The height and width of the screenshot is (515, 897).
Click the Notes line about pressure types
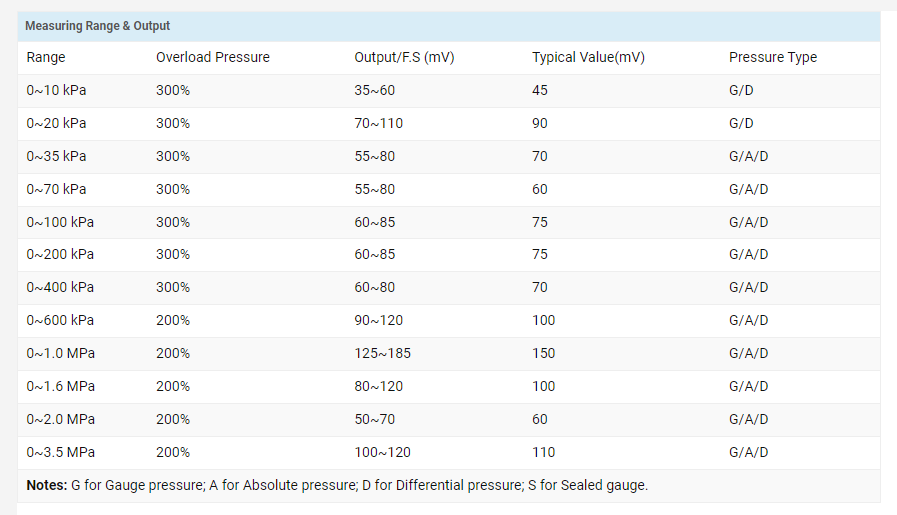(337, 485)
